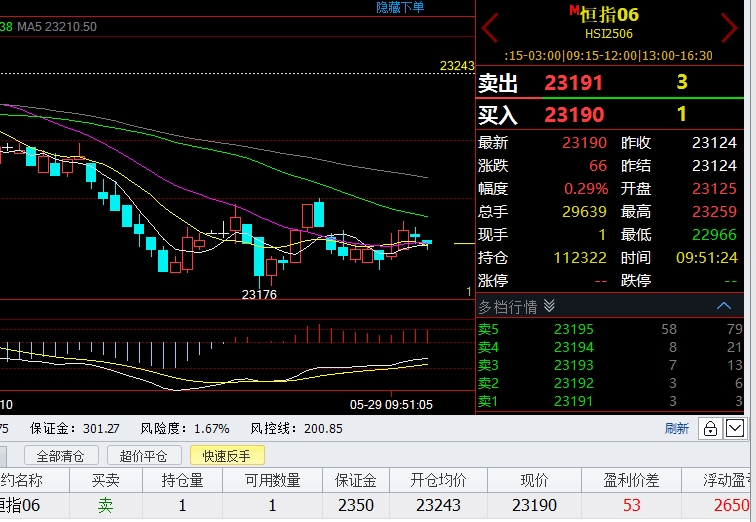The image size is (756, 522).
Task: Click the 盈利价差 column header
Action: tap(631, 480)
